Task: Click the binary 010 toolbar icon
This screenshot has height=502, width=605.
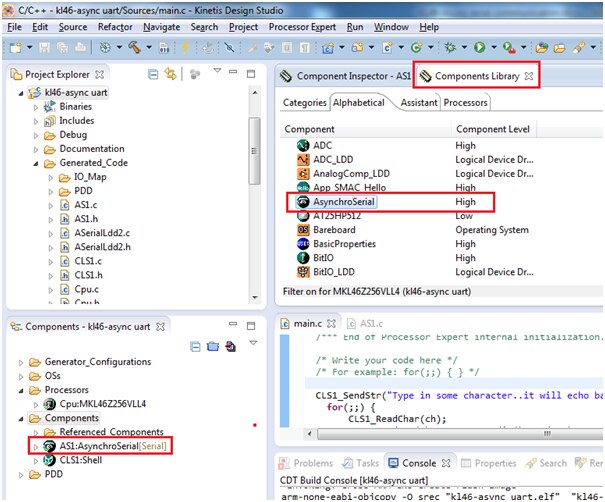Action: click(x=164, y=47)
